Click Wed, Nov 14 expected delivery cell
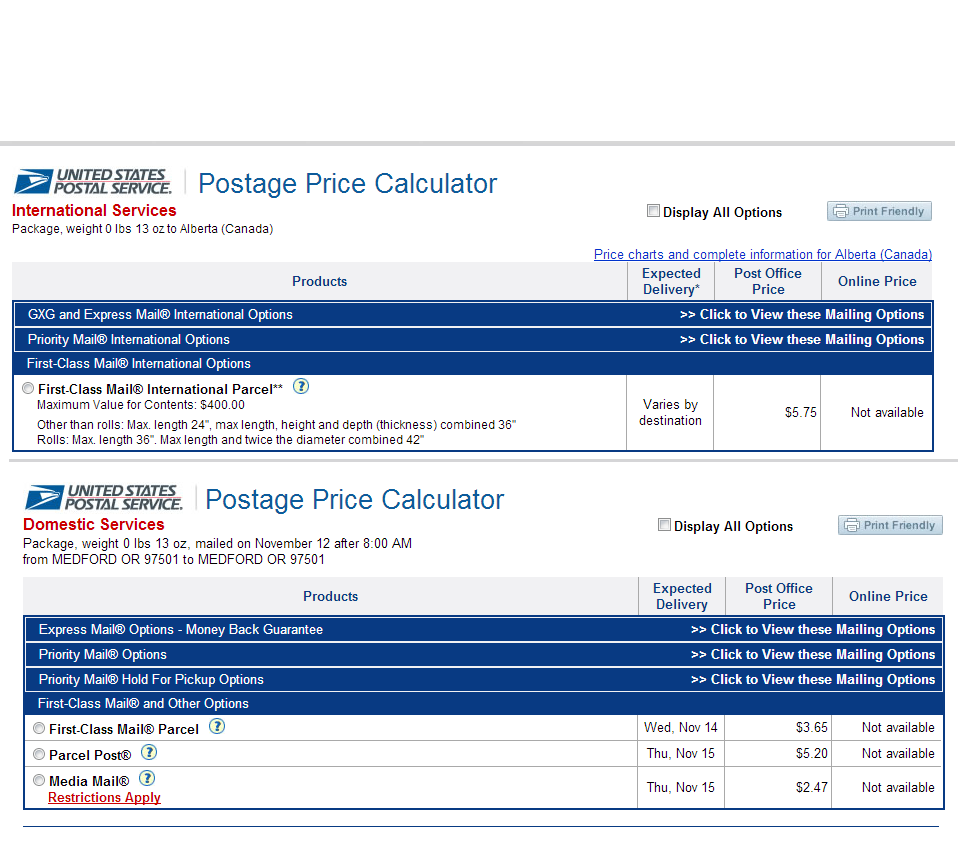The image size is (958, 866). point(681,727)
